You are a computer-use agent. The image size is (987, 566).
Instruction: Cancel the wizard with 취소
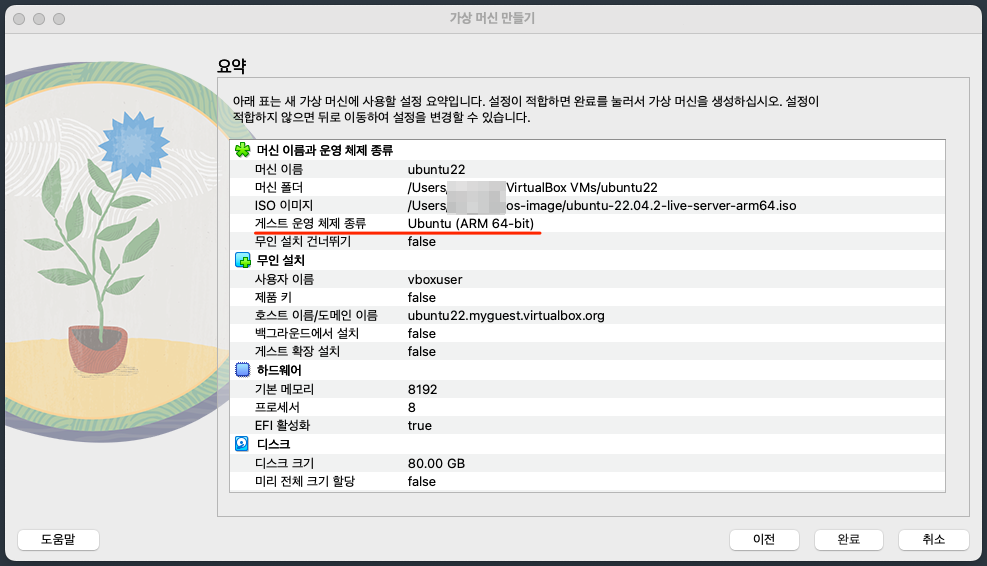click(933, 540)
